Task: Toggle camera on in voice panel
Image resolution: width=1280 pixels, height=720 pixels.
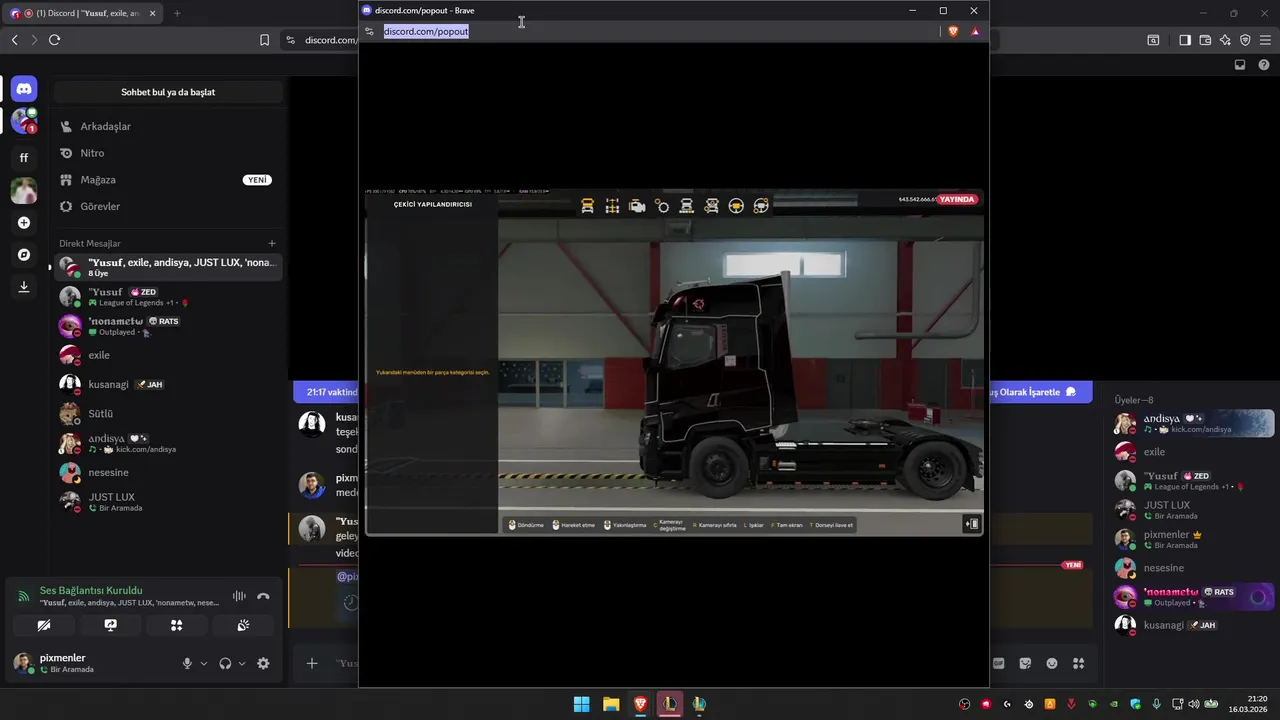Action: pos(43,625)
